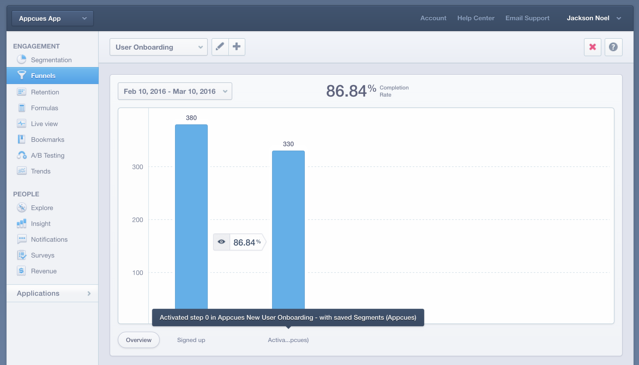
Task: Open the Appcues App project dropdown
Action: click(x=53, y=18)
